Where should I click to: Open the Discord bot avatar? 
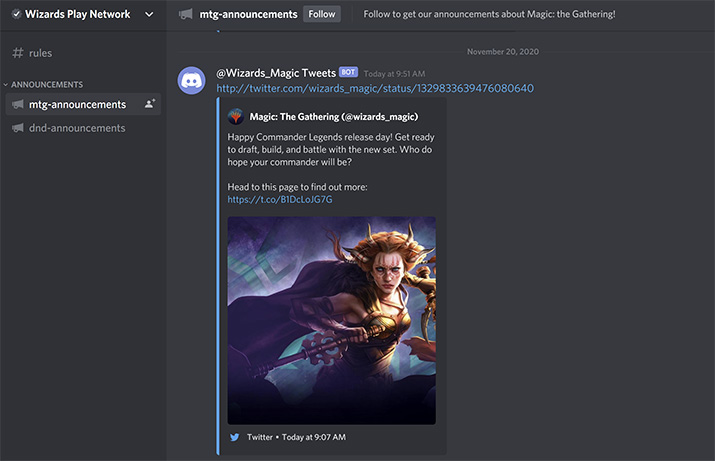coord(192,81)
